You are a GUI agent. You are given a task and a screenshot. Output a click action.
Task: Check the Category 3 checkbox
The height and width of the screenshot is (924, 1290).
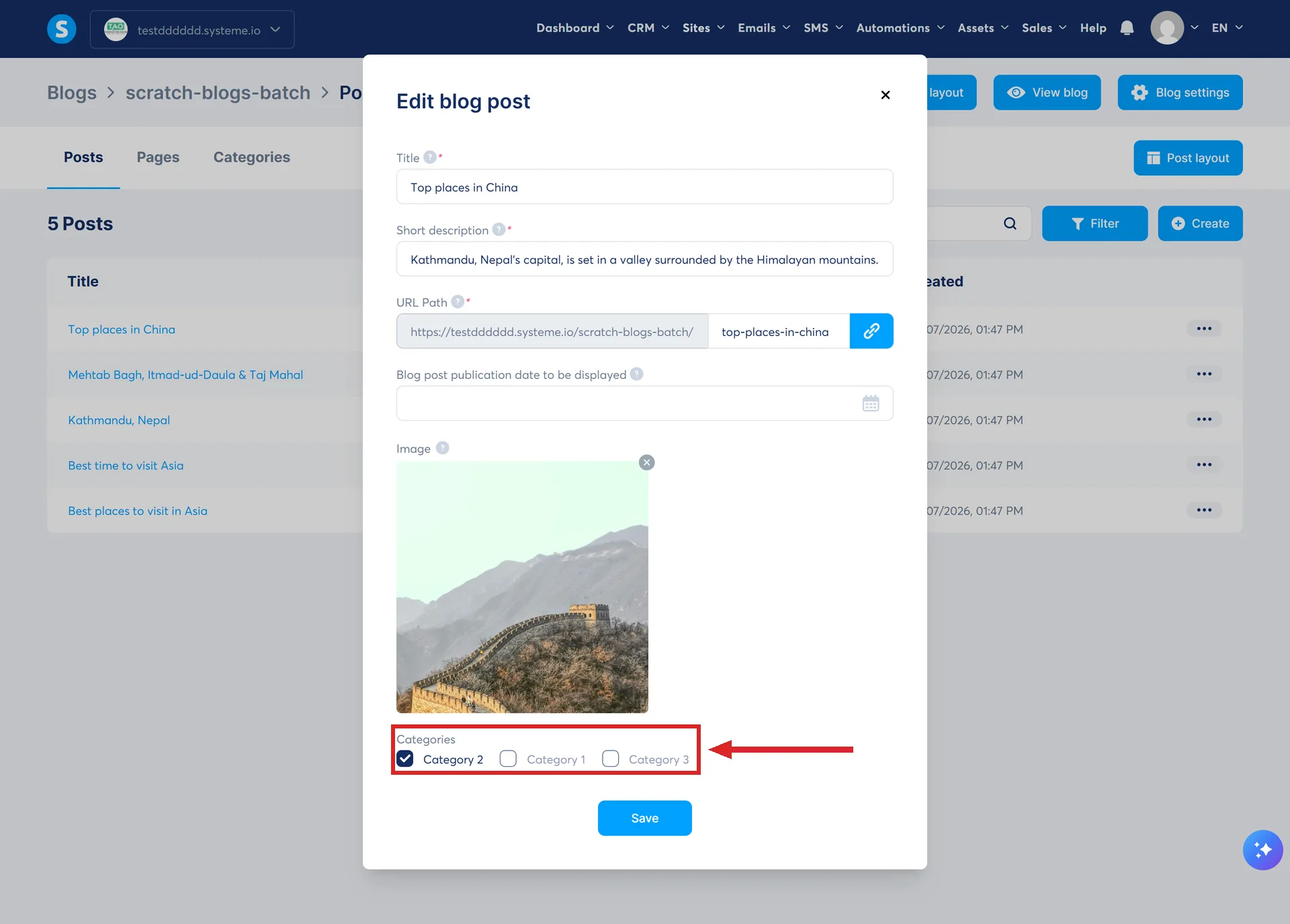pyautogui.click(x=610, y=759)
